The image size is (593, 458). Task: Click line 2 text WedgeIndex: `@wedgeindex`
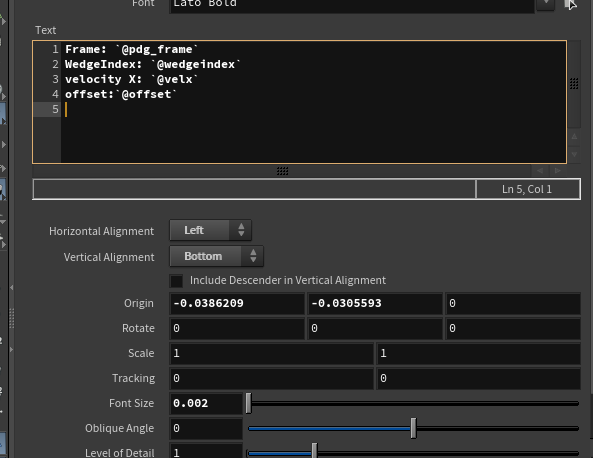point(152,64)
